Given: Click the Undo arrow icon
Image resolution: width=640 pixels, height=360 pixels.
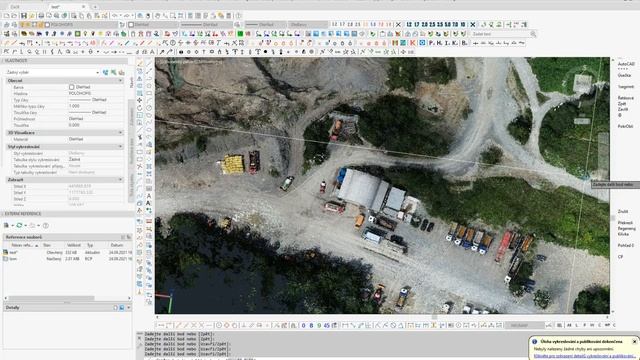Looking at the screenshot, I should pyautogui.click(x=115, y=16).
